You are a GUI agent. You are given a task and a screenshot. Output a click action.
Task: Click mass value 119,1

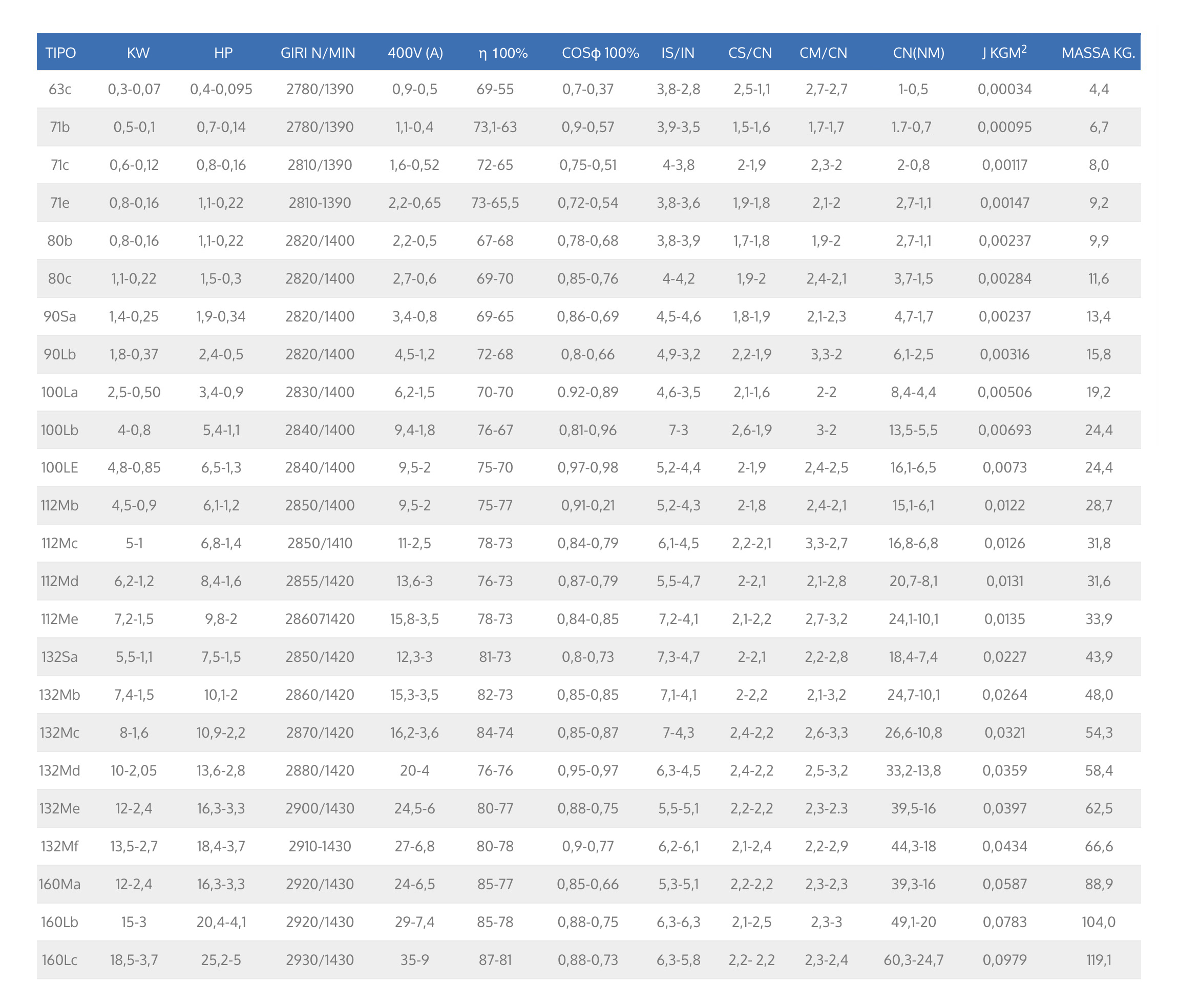coord(1098,960)
